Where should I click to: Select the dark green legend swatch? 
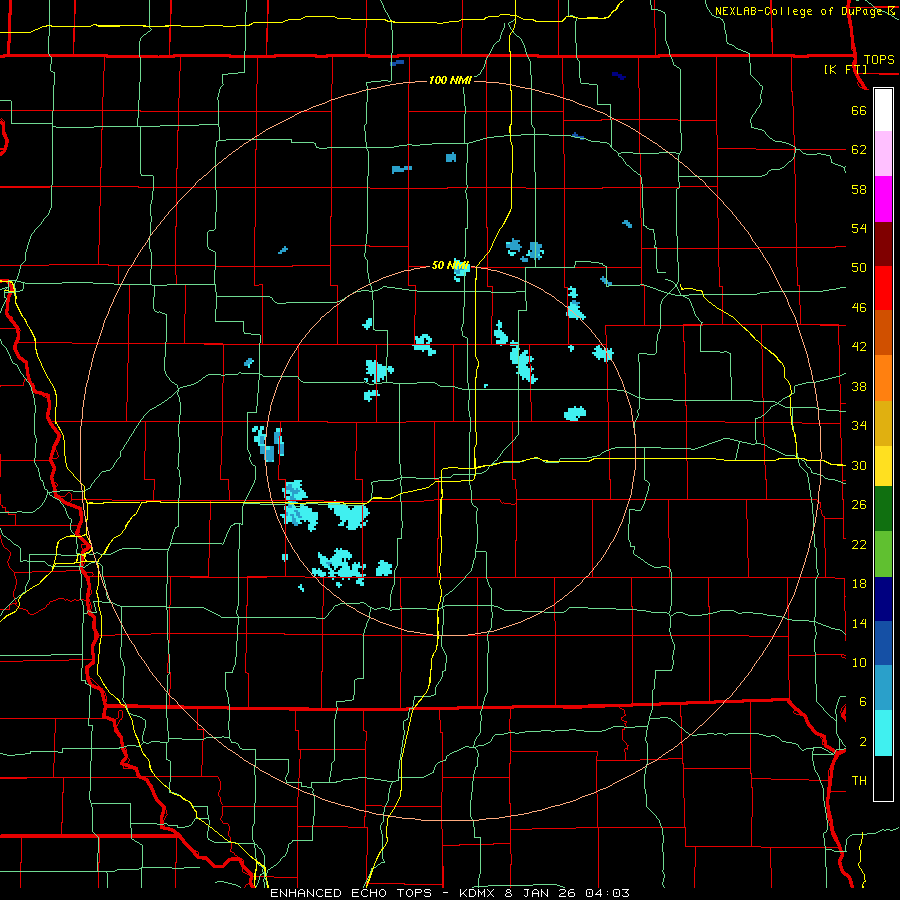click(x=883, y=509)
